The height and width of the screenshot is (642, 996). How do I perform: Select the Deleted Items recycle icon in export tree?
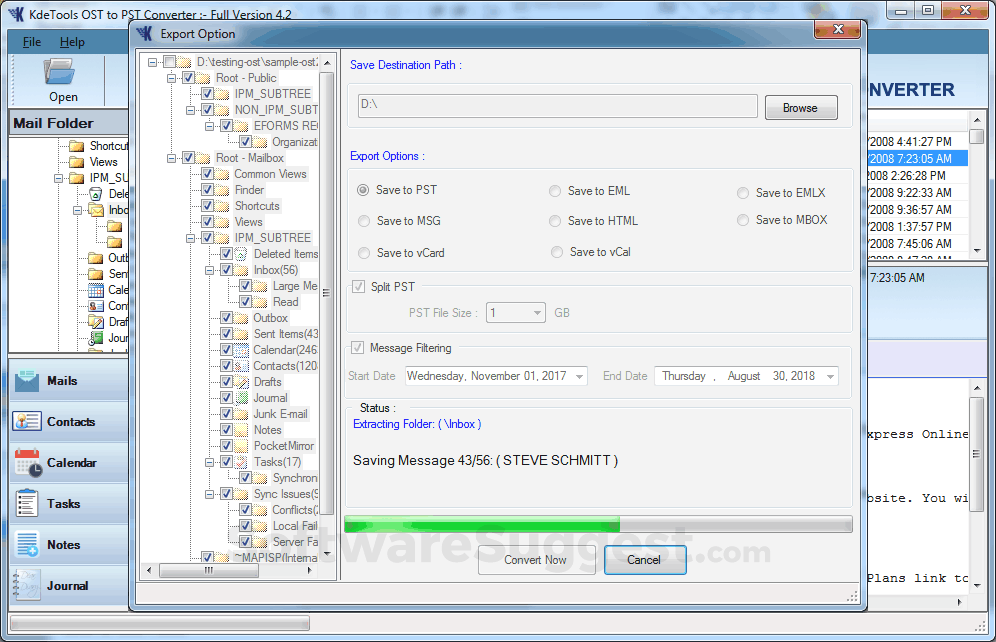(241, 254)
